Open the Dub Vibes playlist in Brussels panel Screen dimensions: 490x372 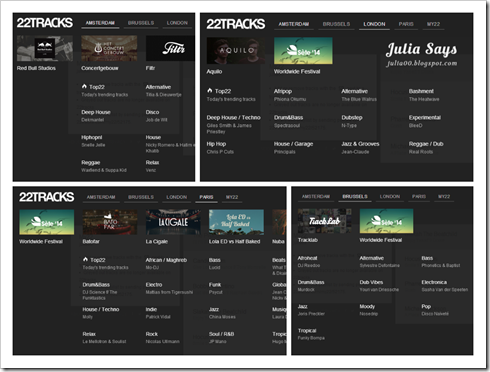(x=379, y=286)
